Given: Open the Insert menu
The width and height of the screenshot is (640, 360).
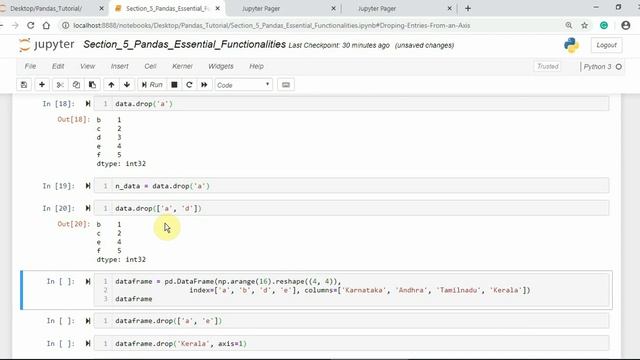Looking at the screenshot, I should pos(120,66).
